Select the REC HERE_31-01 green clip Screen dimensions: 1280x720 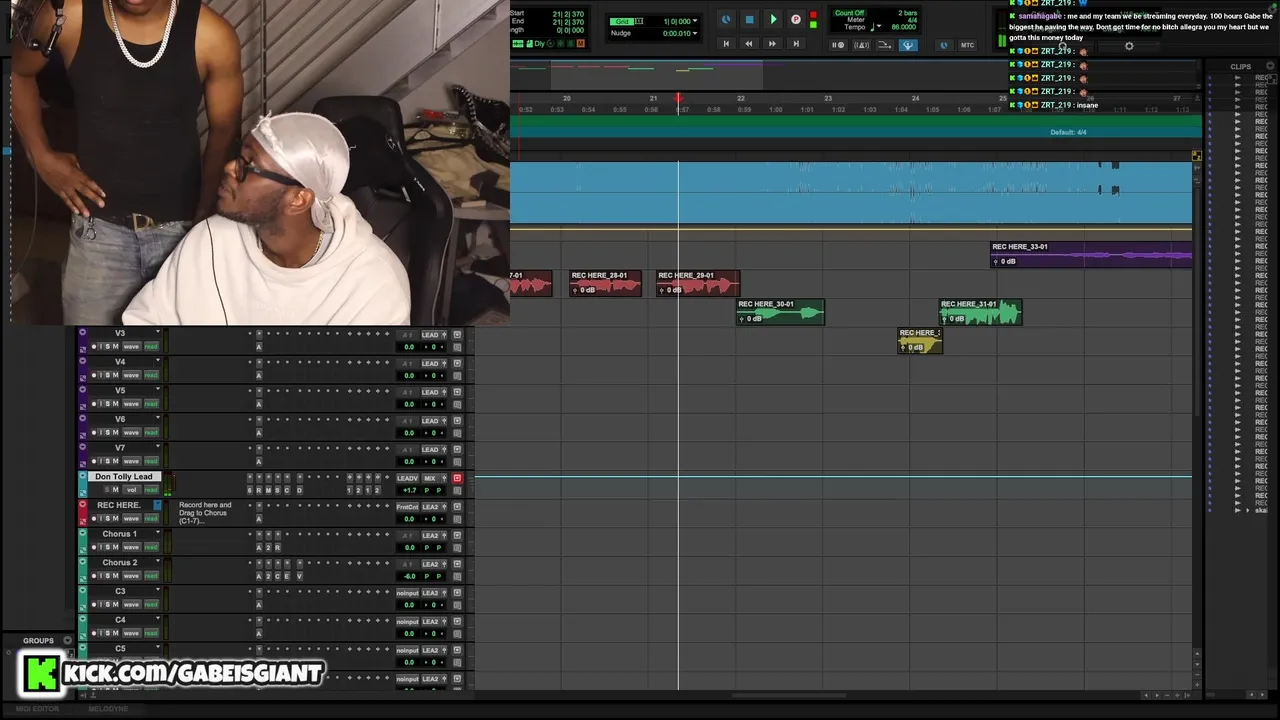pos(980,312)
